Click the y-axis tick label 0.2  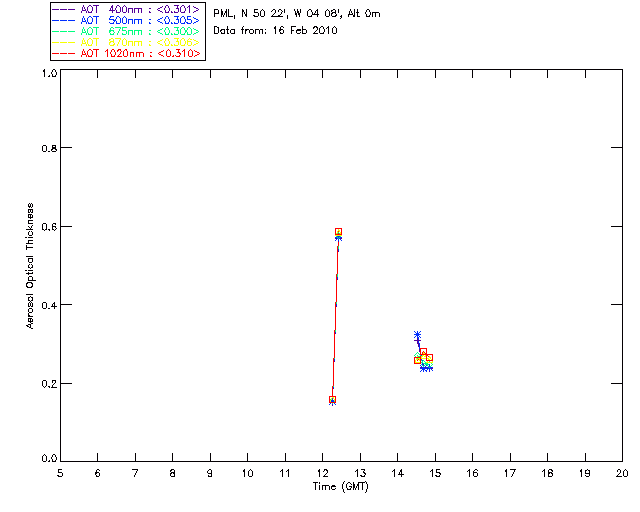click(x=49, y=384)
